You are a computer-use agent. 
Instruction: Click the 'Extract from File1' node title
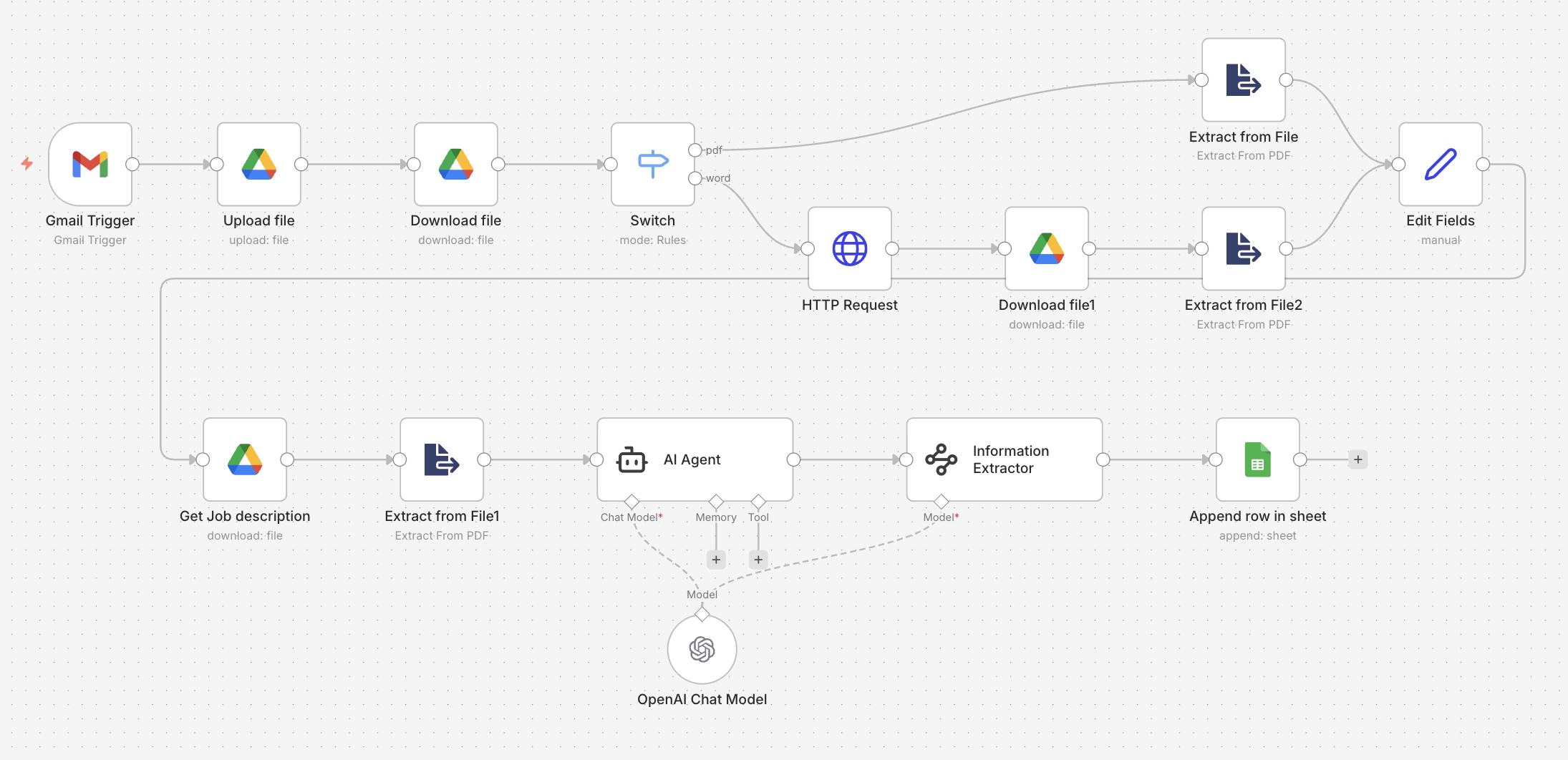click(x=442, y=517)
